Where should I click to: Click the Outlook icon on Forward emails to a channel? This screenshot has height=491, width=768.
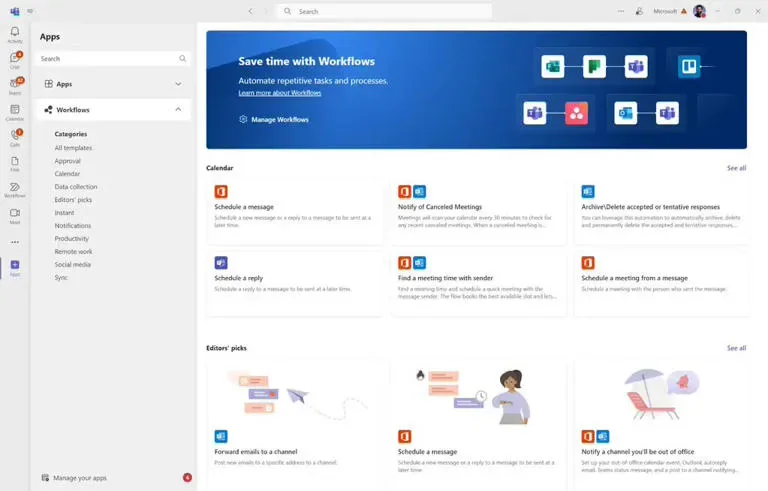coord(221,436)
